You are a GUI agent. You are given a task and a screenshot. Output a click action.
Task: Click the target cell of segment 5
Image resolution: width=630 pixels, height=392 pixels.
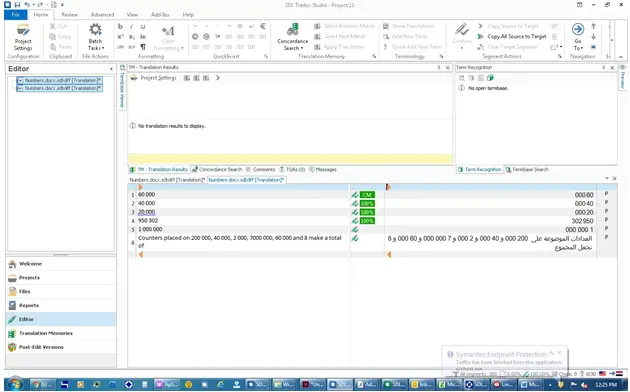pyautogui.click(x=490, y=230)
